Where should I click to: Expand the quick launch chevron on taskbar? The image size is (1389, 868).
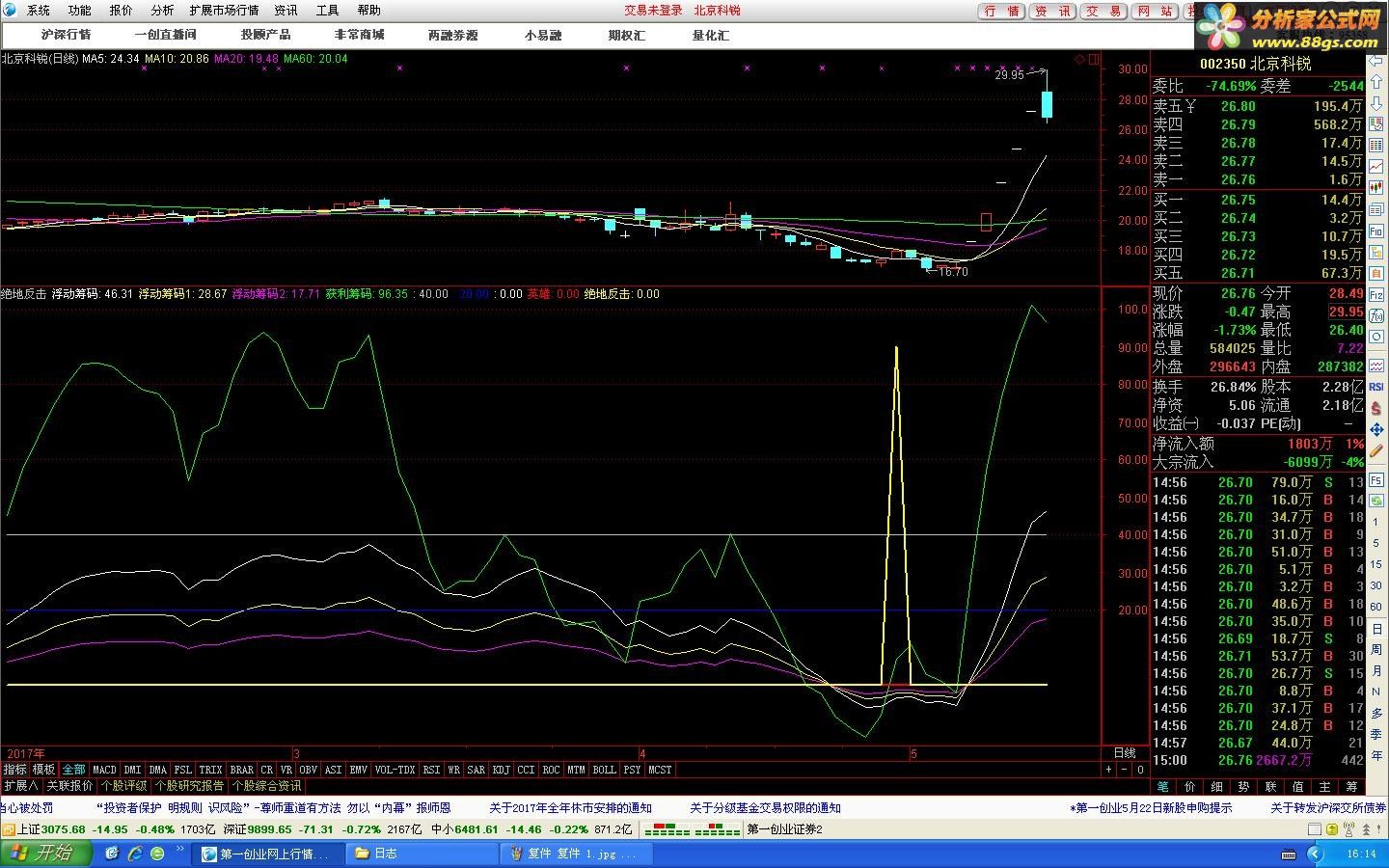pos(179,849)
